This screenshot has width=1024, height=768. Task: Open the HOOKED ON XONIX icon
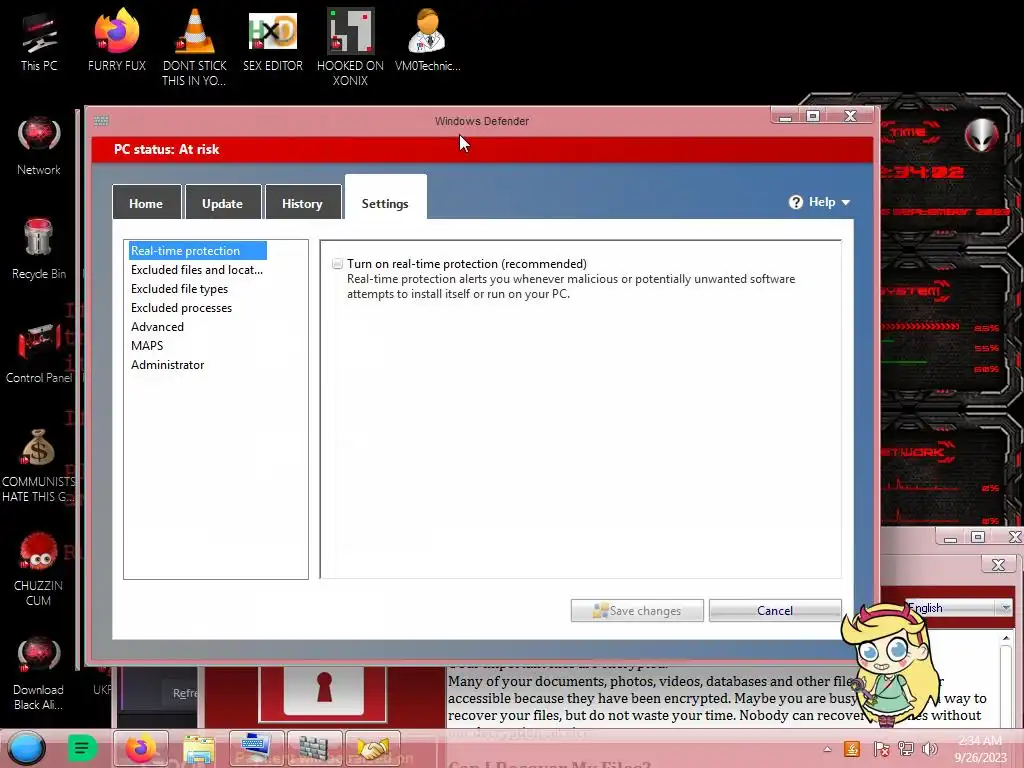click(x=350, y=48)
